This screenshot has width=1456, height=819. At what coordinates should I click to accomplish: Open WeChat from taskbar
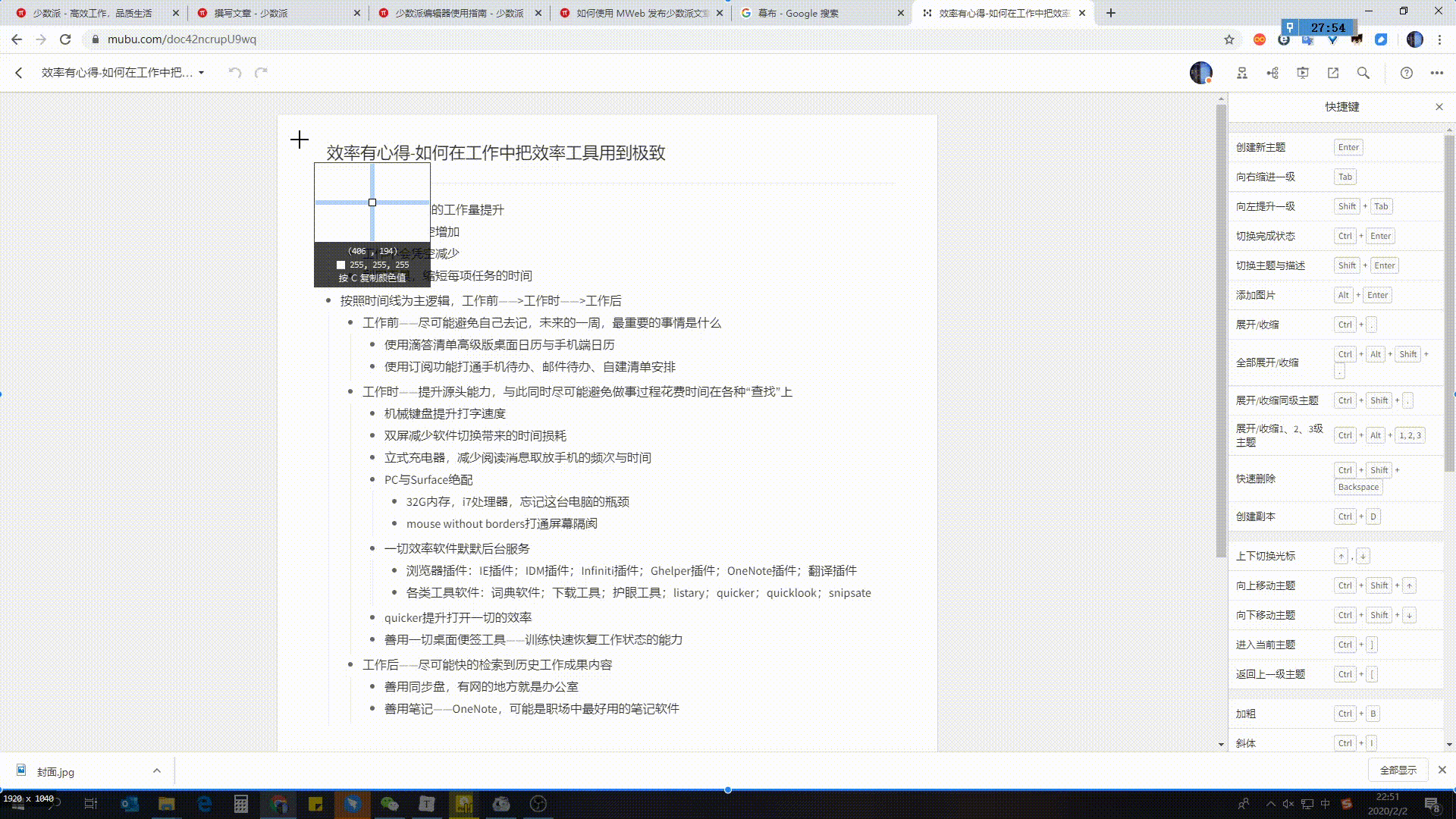390,804
